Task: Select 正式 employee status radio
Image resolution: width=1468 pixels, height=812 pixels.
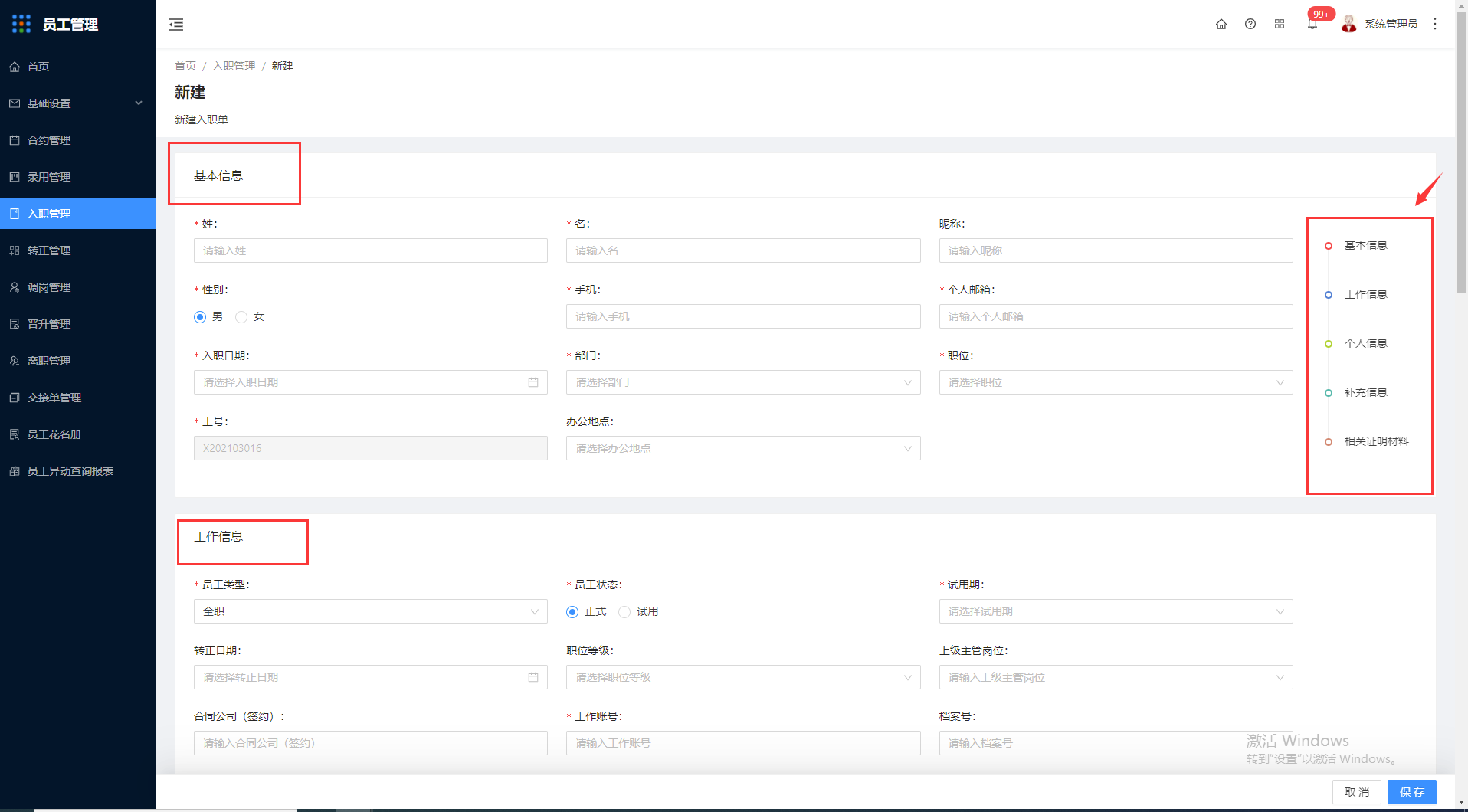Action: pyautogui.click(x=572, y=612)
